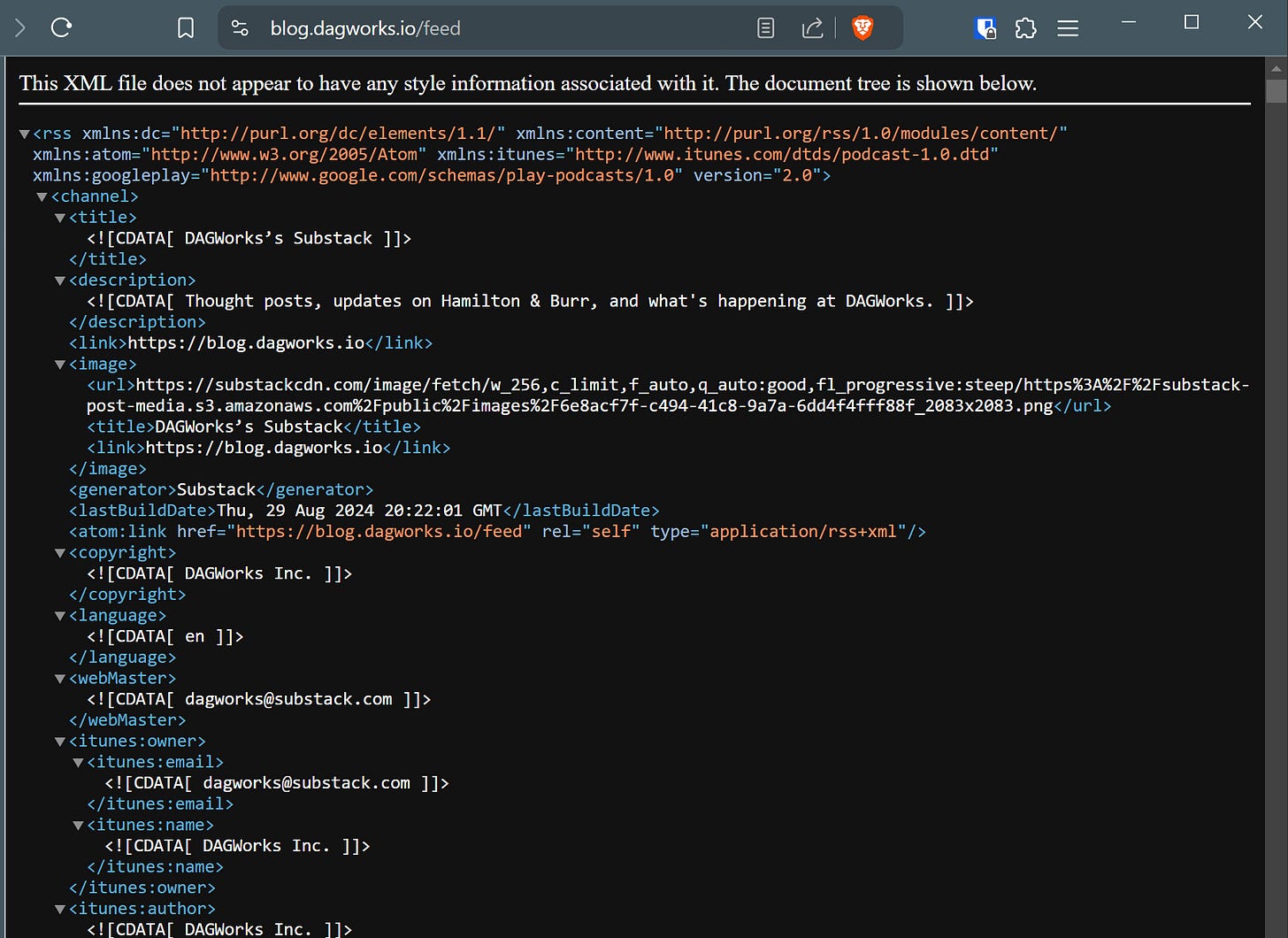This screenshot has height=938, width=1288.
Task: Click the text "DAGWorks’s Substack" in the first CDATA
Action: [279, 238]
